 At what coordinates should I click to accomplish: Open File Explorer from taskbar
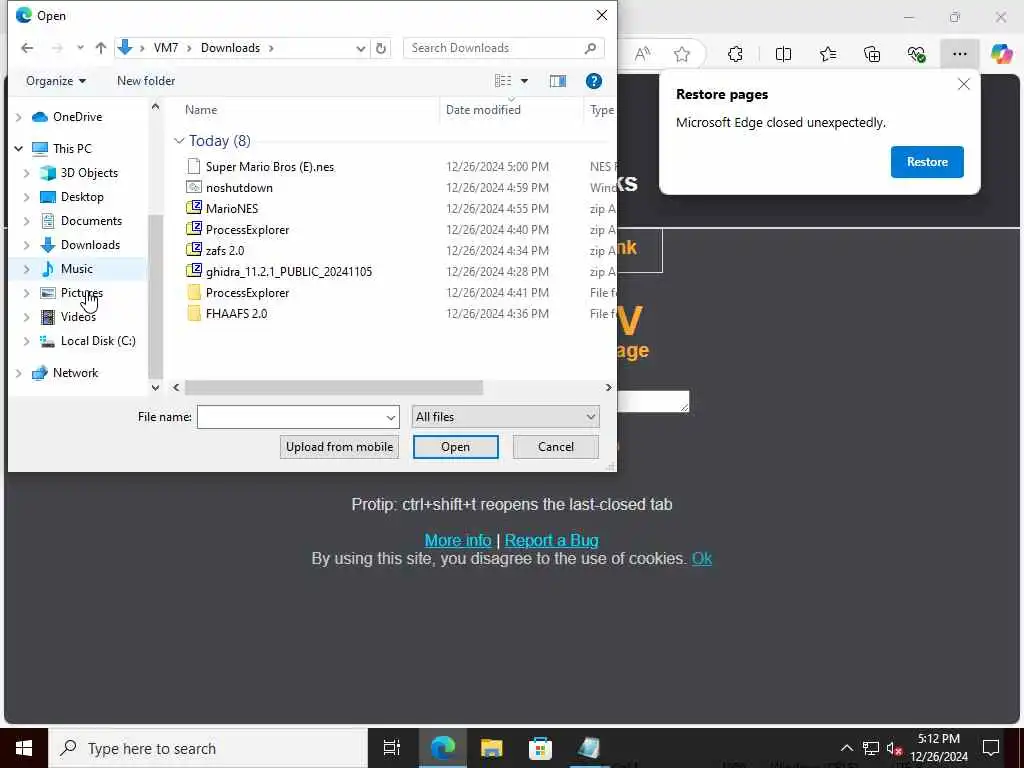[x=491, y=748]
